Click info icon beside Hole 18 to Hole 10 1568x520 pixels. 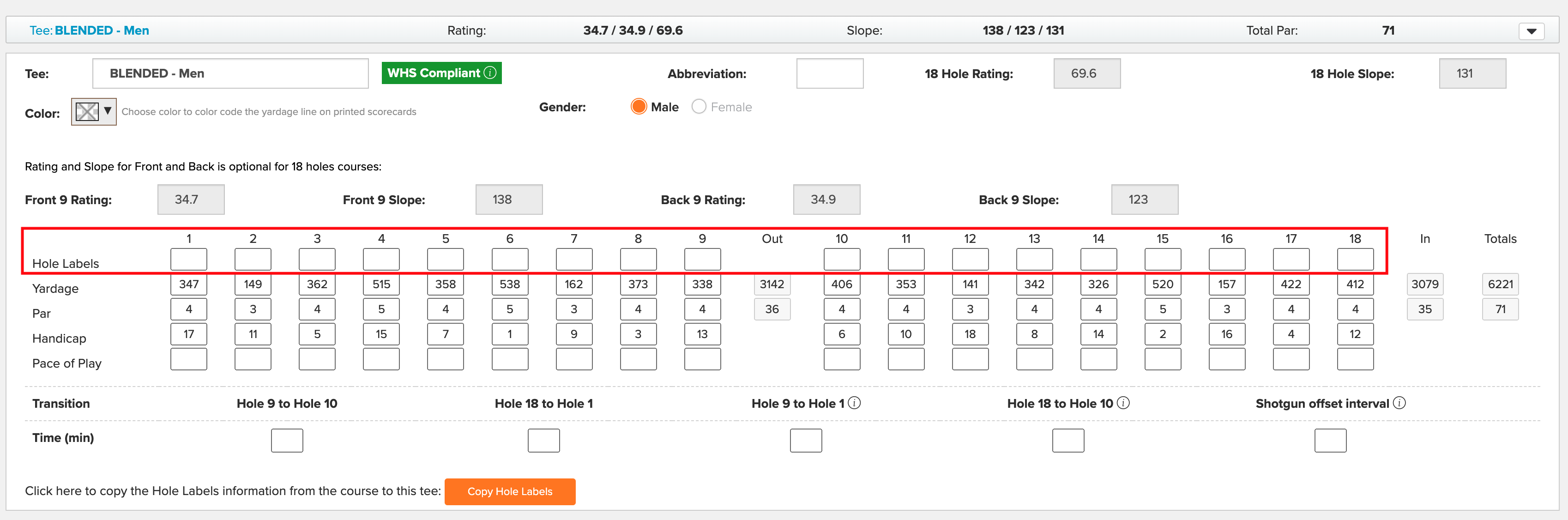(x=1124, y=403)
